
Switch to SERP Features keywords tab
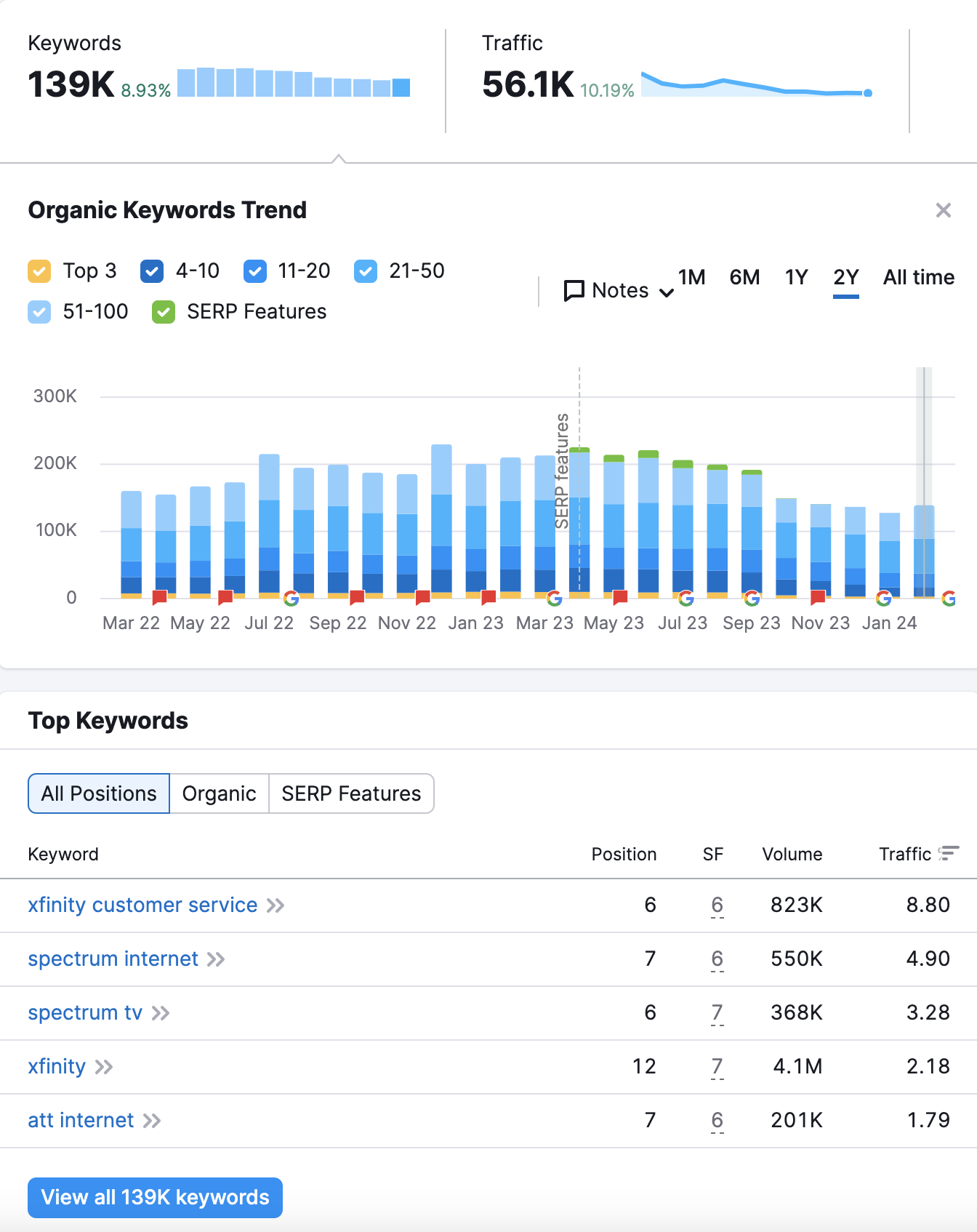[x=351, y=793]
